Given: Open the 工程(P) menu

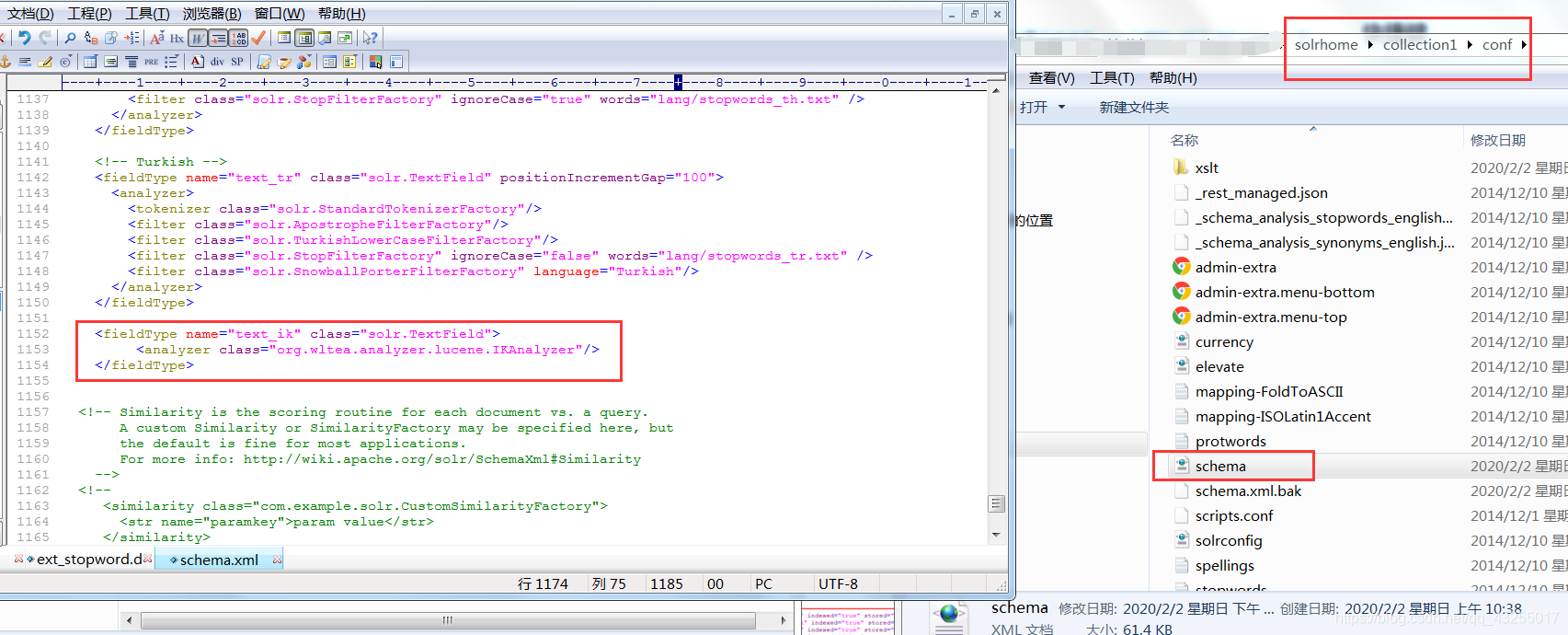Looking at the screenshot, I should click(89, 14).
